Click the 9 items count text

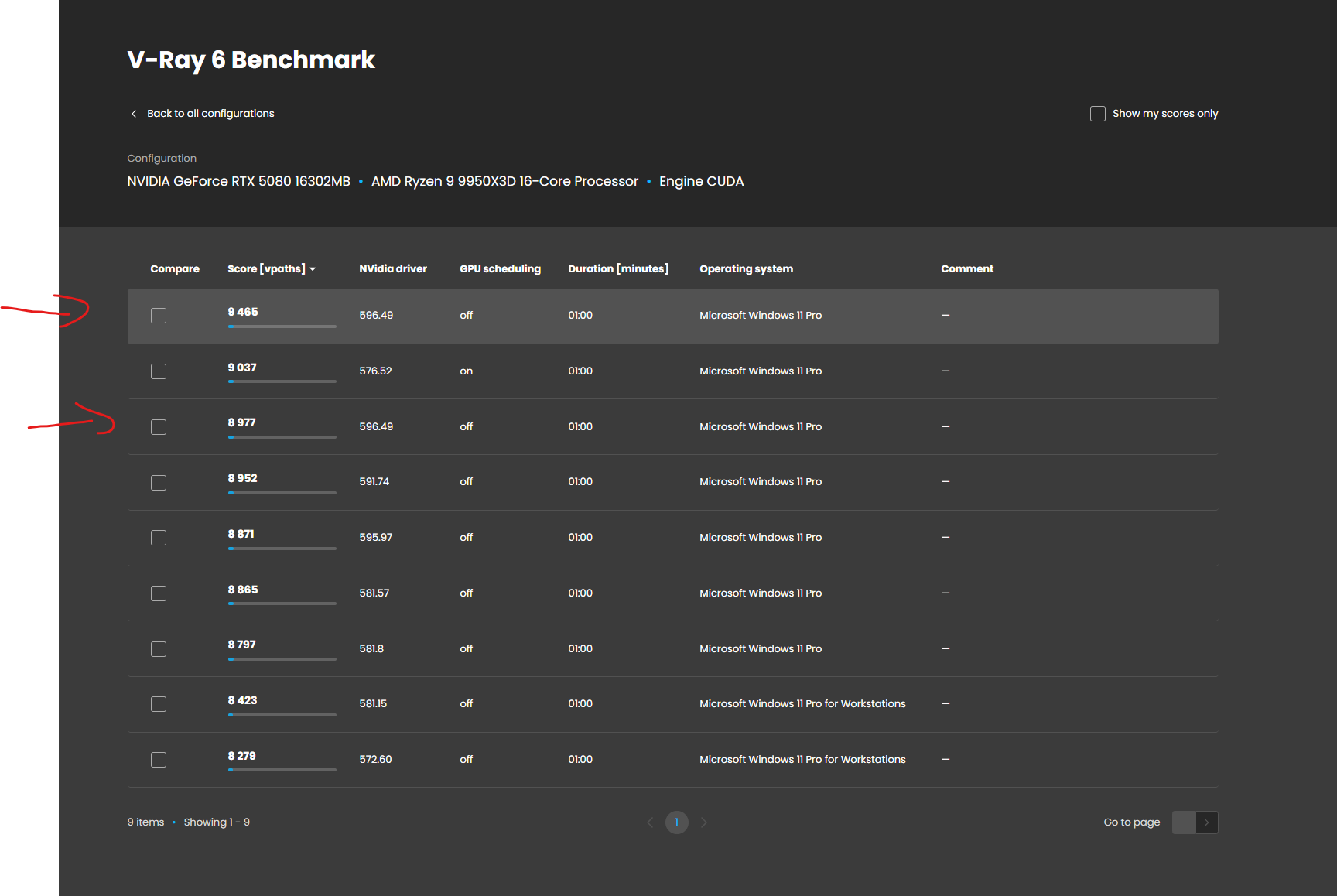click(145, 822)
